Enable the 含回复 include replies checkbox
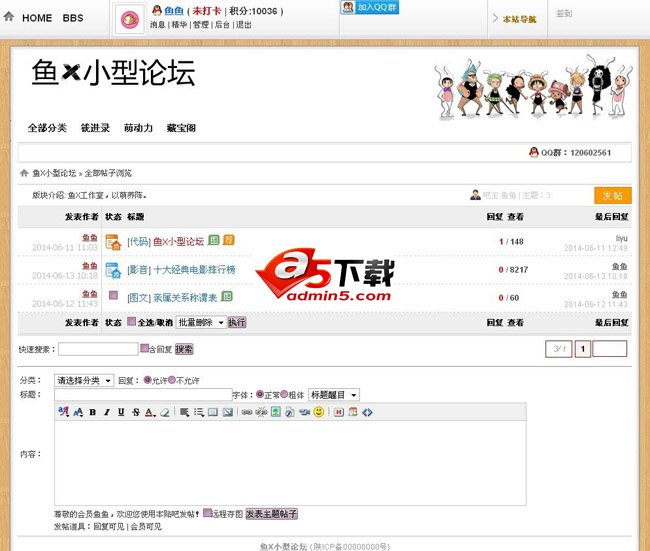This screenshot has height=551, width=650. [144, 348]
